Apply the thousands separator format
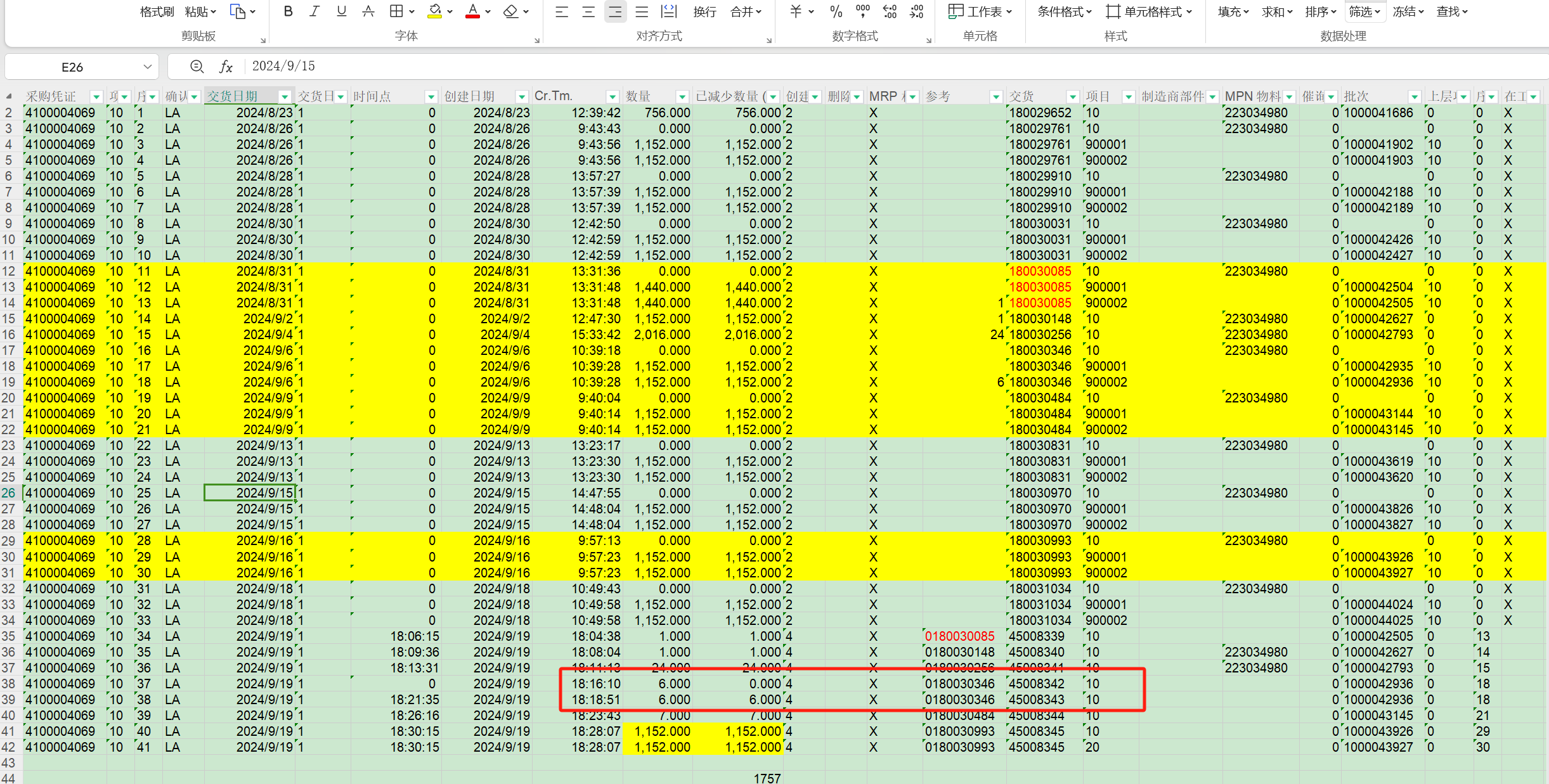 tap(863, 11)
